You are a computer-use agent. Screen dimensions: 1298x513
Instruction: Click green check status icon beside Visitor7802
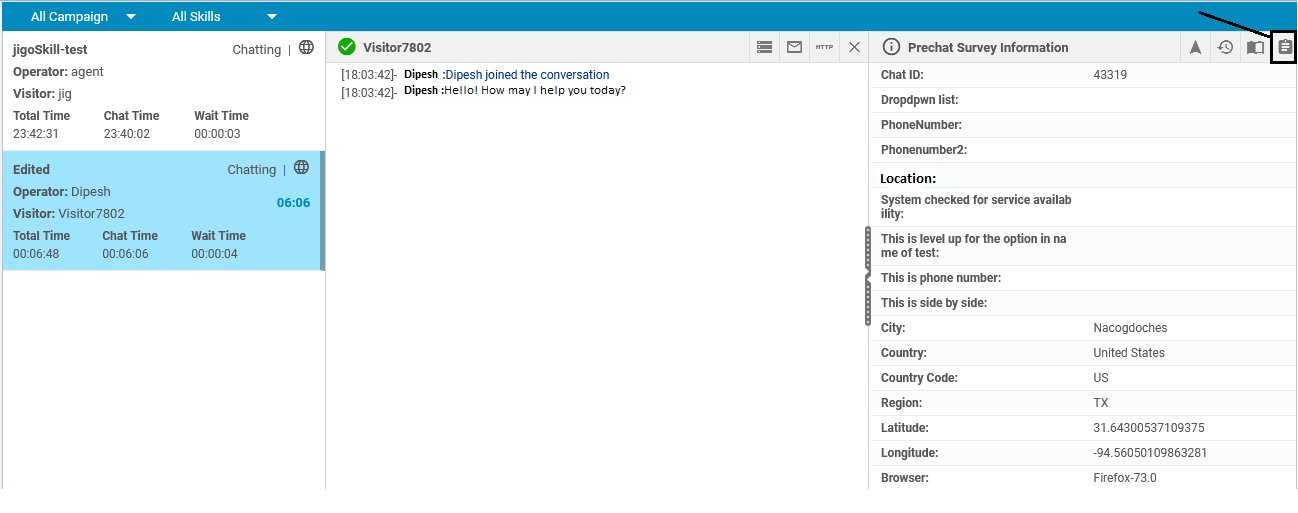click(347, 47)
